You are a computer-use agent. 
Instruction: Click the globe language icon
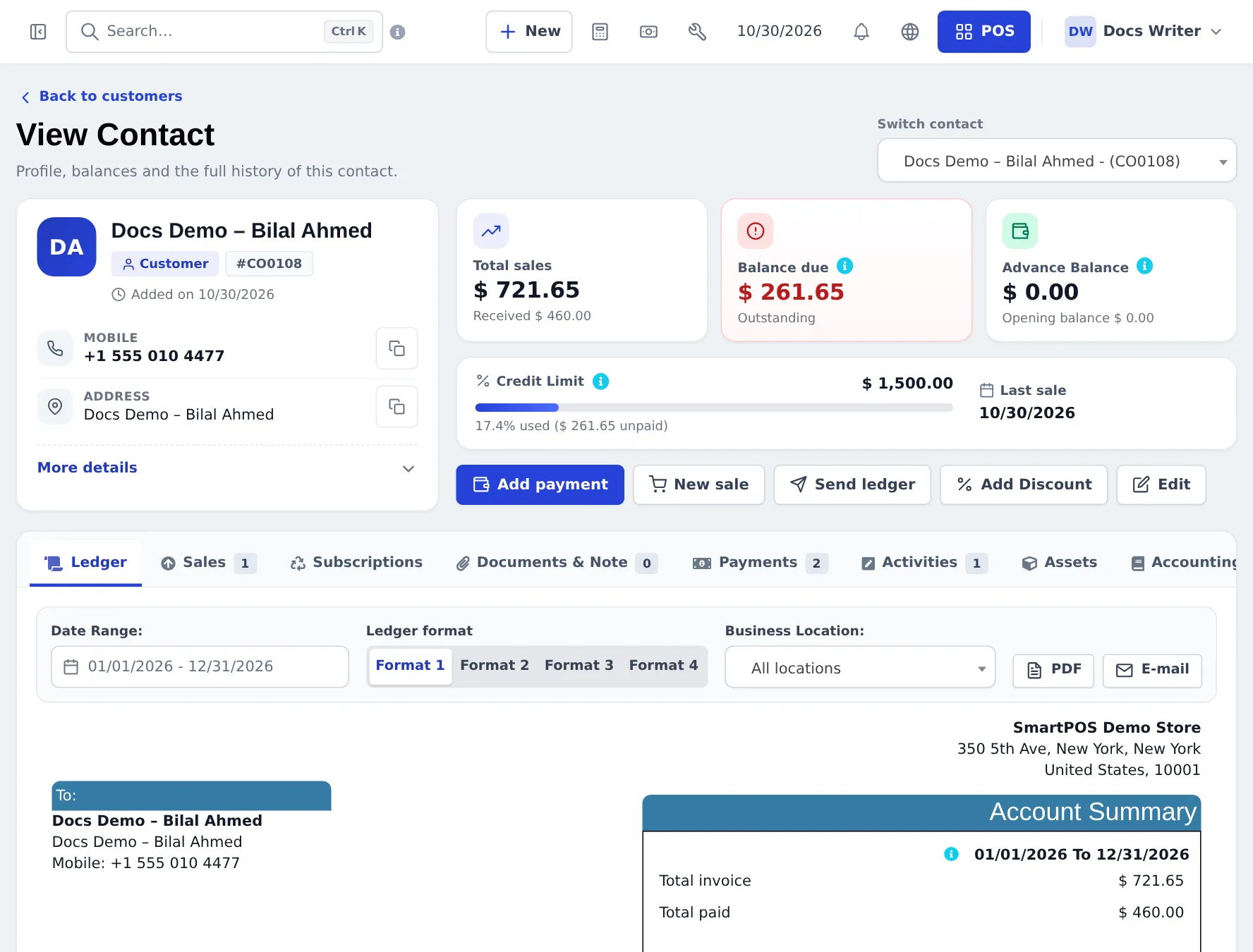pyautogui.click(x=910, y=32)
